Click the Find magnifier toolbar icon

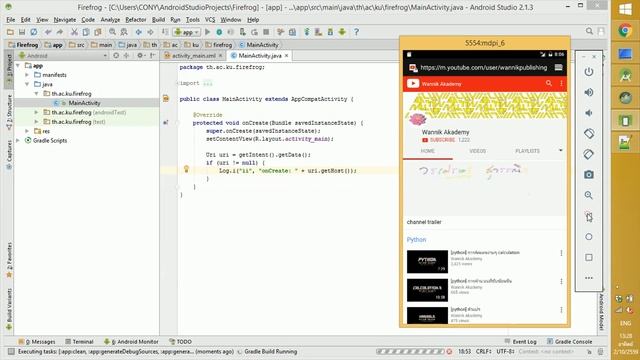click(x=112, y=32)
